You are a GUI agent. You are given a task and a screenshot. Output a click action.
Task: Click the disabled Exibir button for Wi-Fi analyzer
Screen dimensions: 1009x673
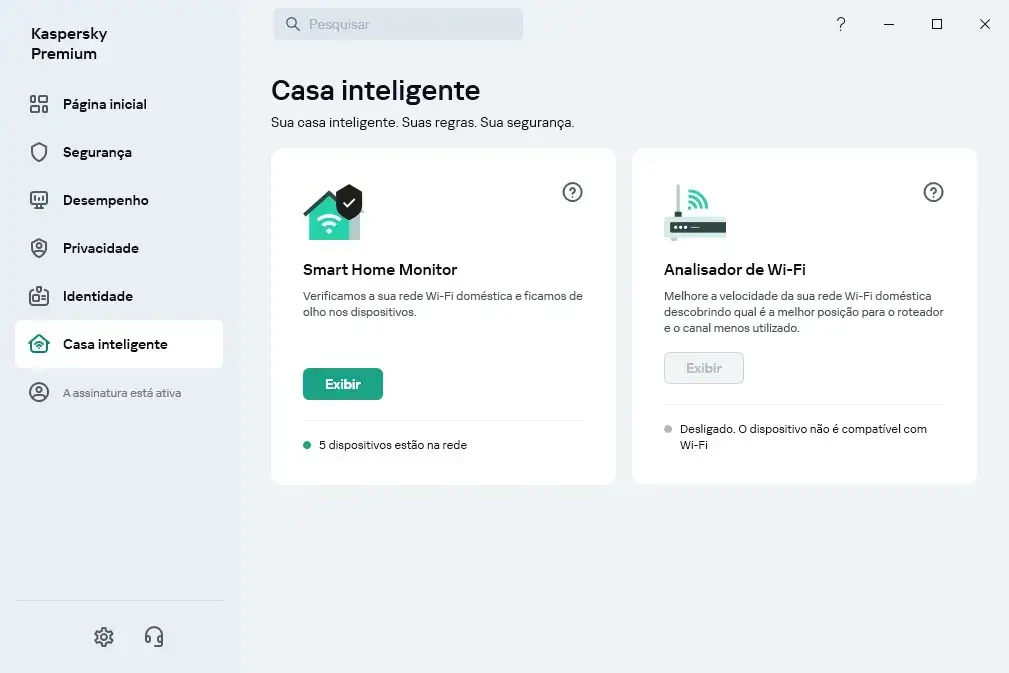click(x=704, y=368)
